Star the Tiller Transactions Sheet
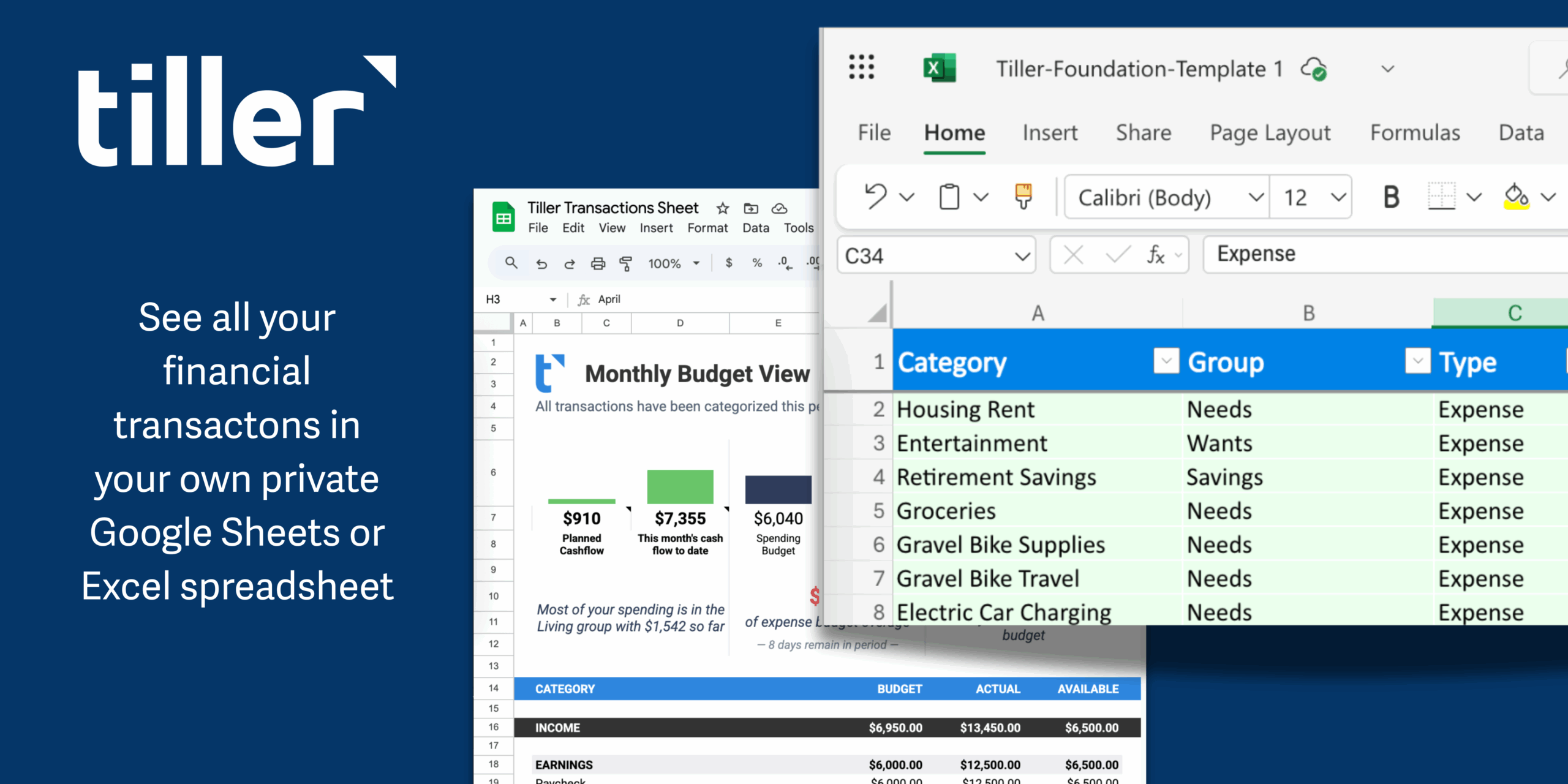The width and height of the screenshot is (1568, 784). click(723, 208)
